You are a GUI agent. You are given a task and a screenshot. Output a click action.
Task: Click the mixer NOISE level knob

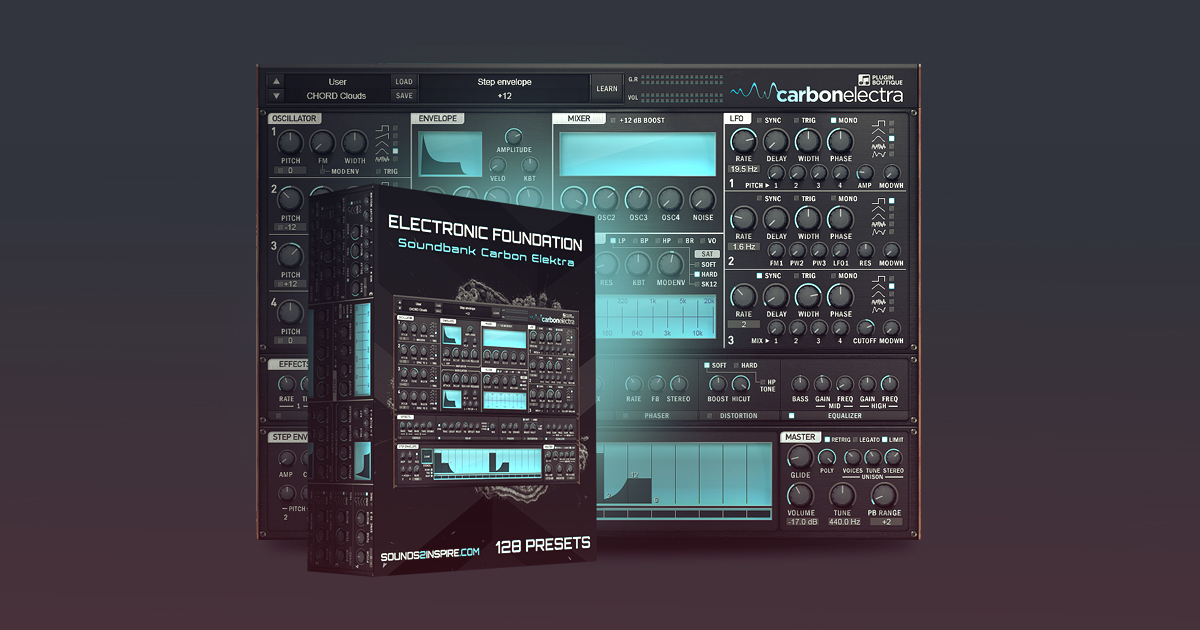click(703, 198)
